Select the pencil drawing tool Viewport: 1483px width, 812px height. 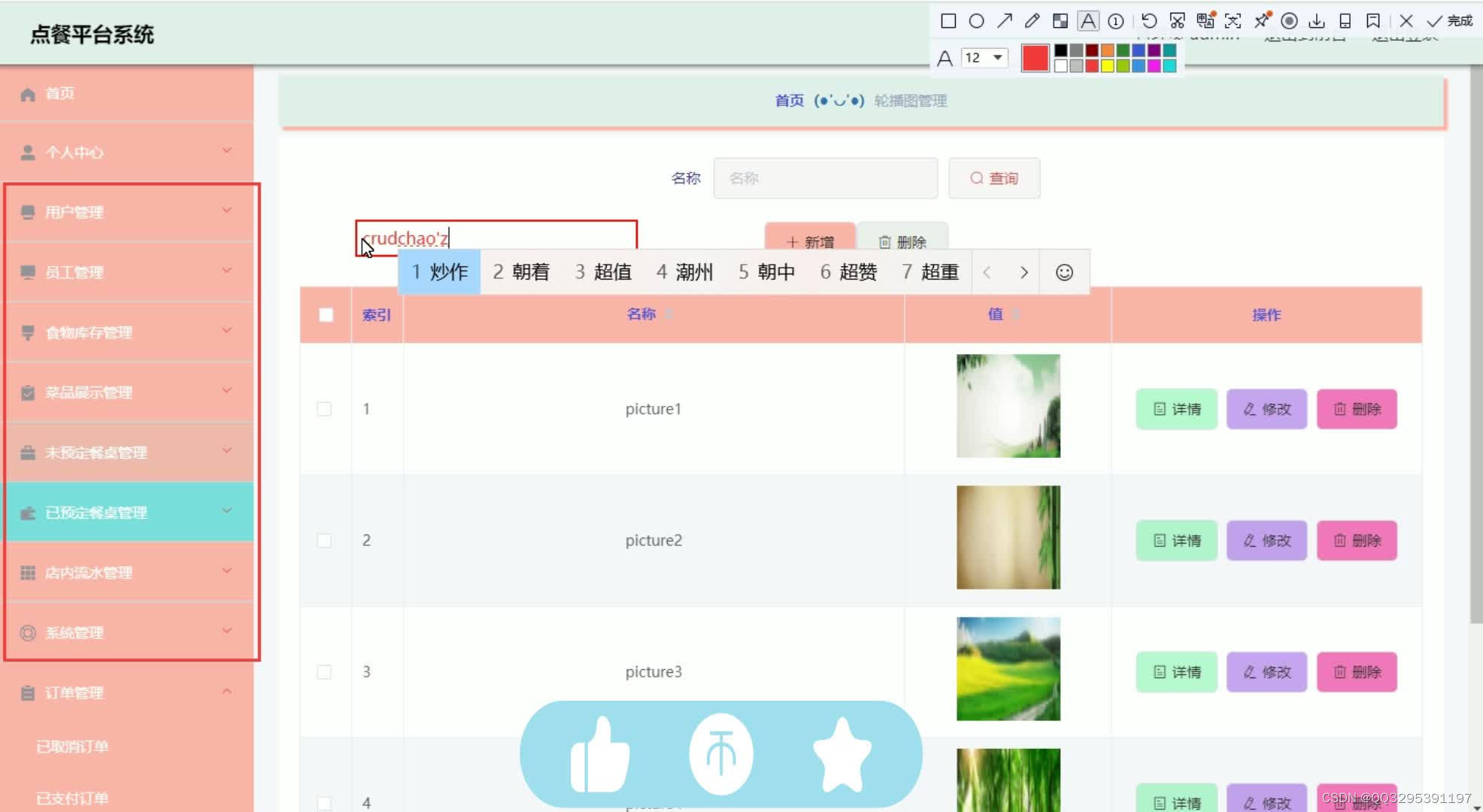point(1032,21)
